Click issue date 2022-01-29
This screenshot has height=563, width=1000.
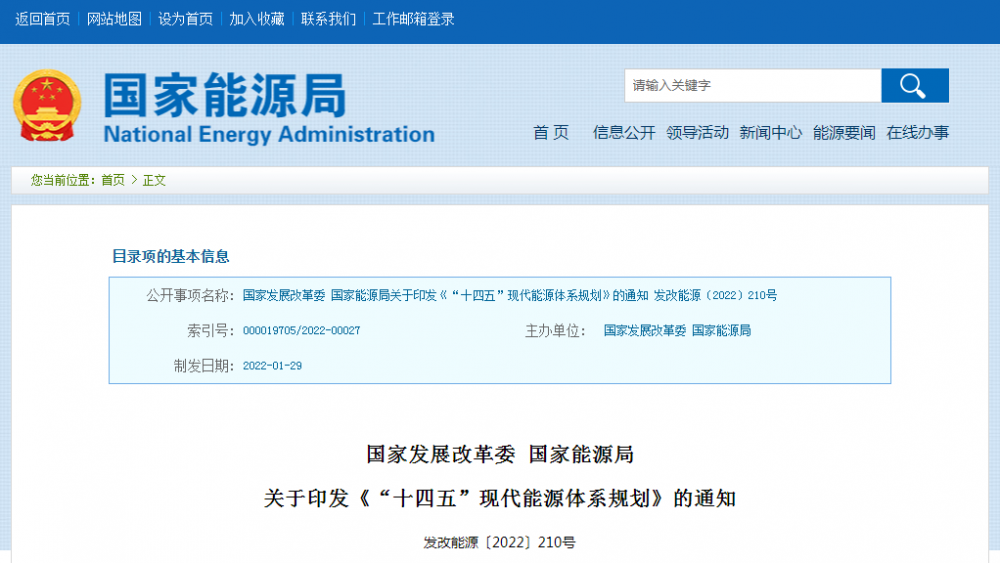272,366
